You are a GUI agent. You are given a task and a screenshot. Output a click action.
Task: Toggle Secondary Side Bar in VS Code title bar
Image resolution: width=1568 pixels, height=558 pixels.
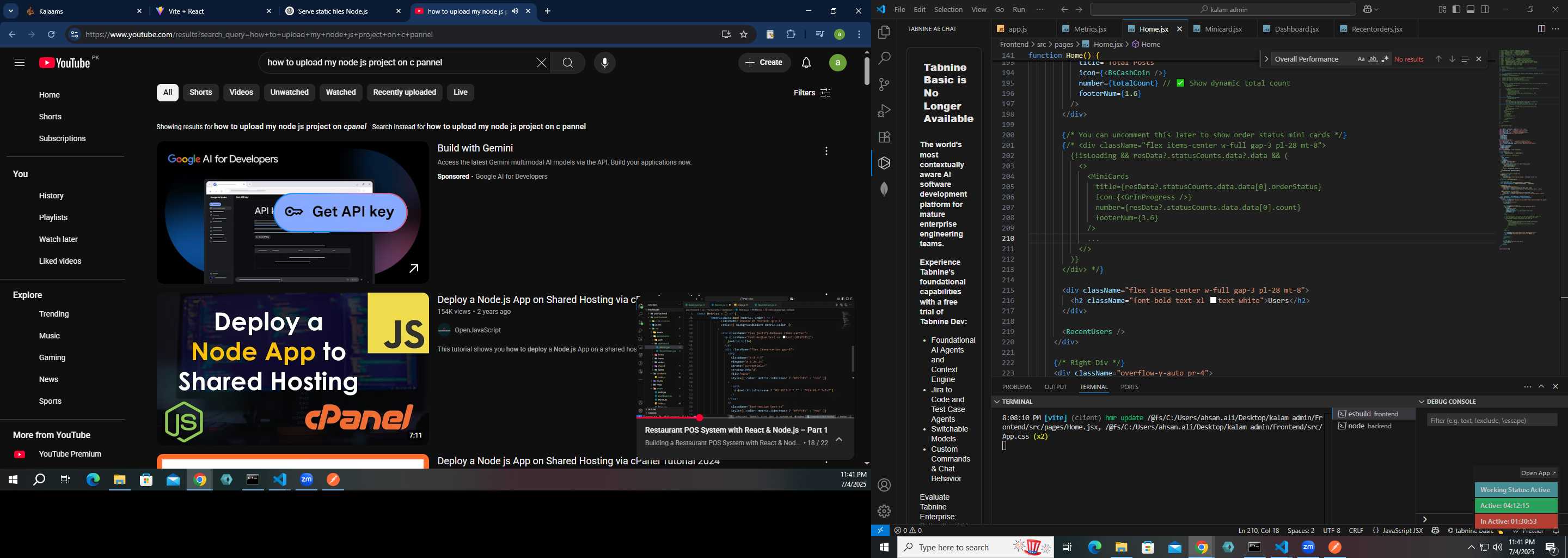pos(1485,10)
